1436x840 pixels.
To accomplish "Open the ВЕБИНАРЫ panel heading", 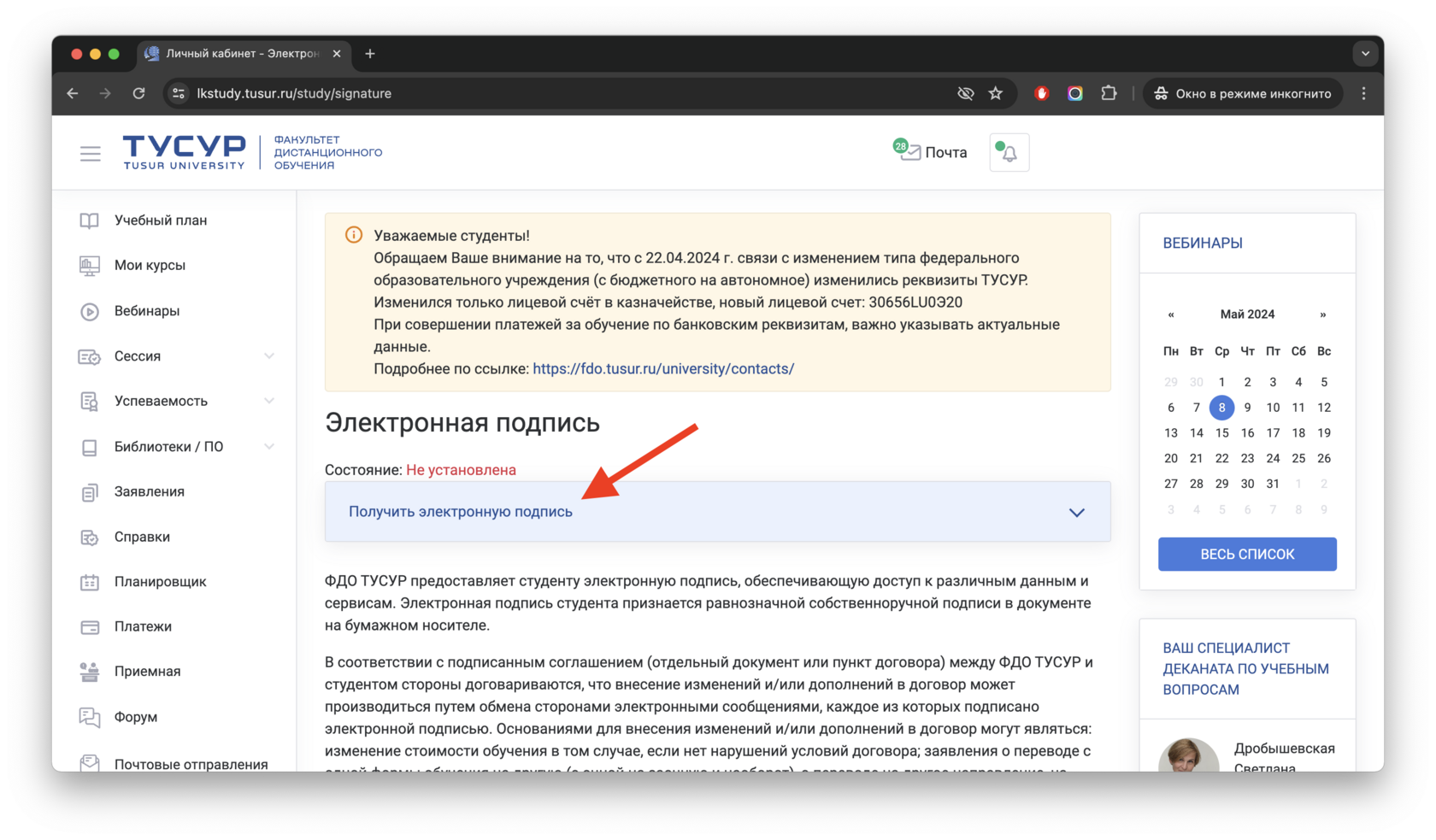I will [1203, 244].
